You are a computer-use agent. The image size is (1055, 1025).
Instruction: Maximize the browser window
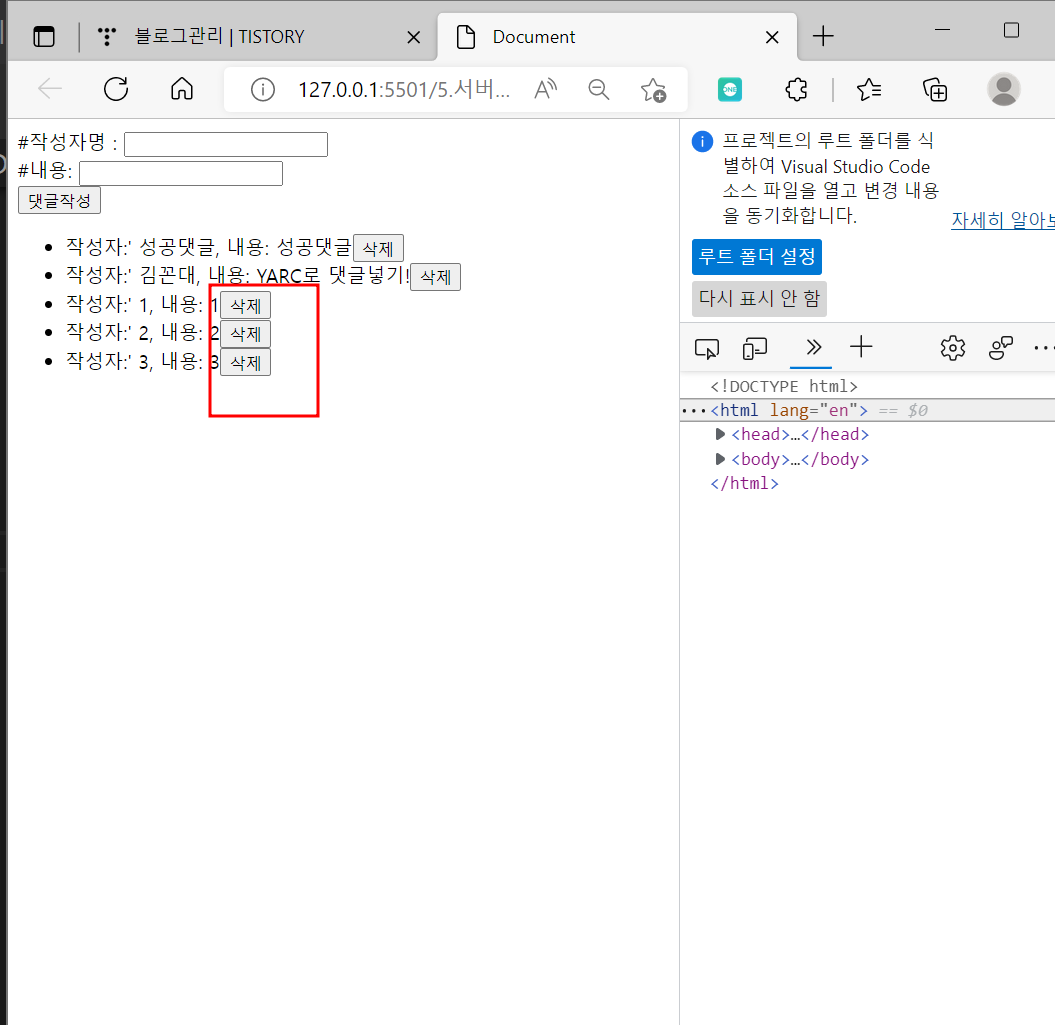pyautogui.click(x=1011, y=30)
